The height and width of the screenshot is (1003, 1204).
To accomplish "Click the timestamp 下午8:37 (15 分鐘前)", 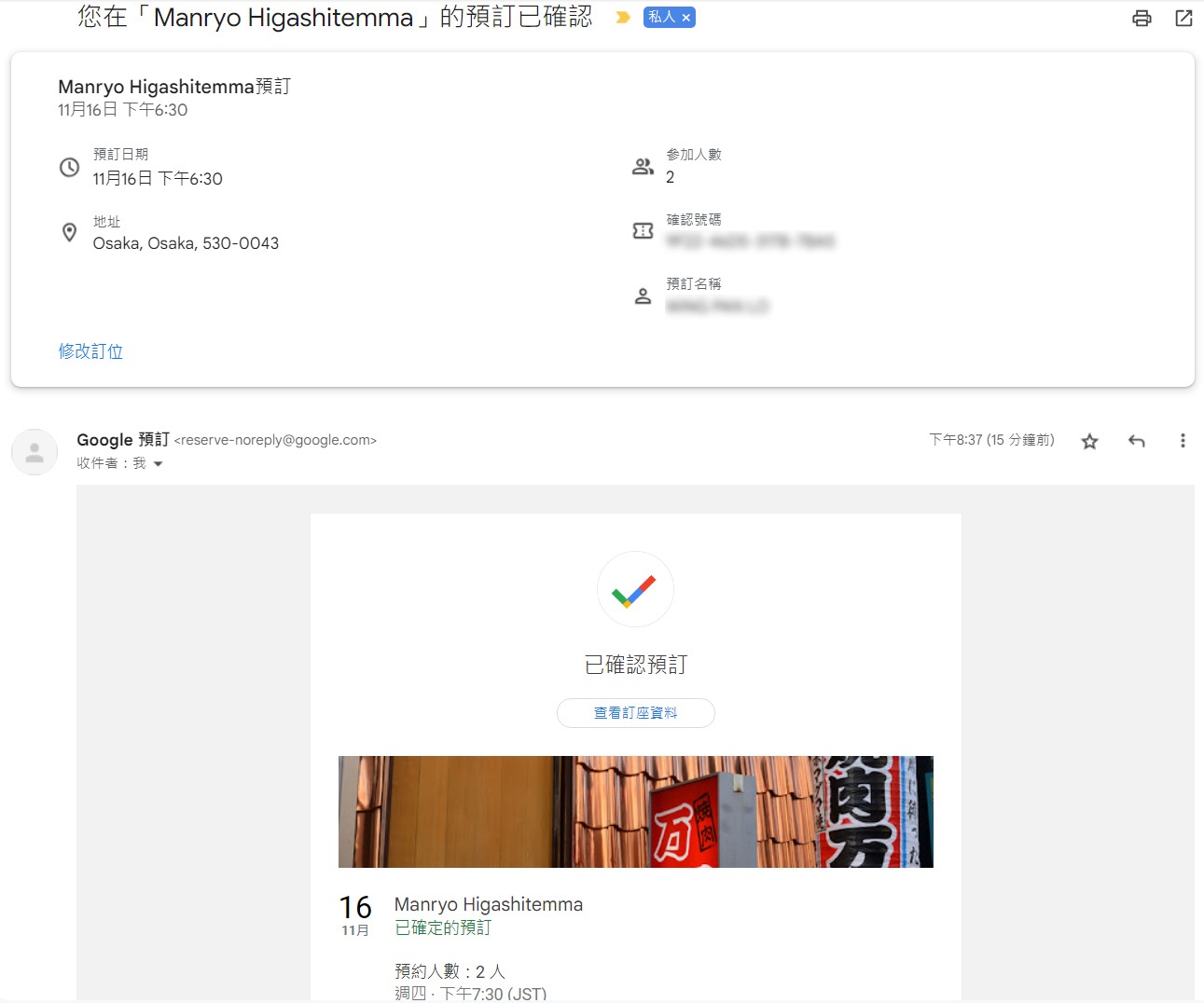I will (991, 440).
